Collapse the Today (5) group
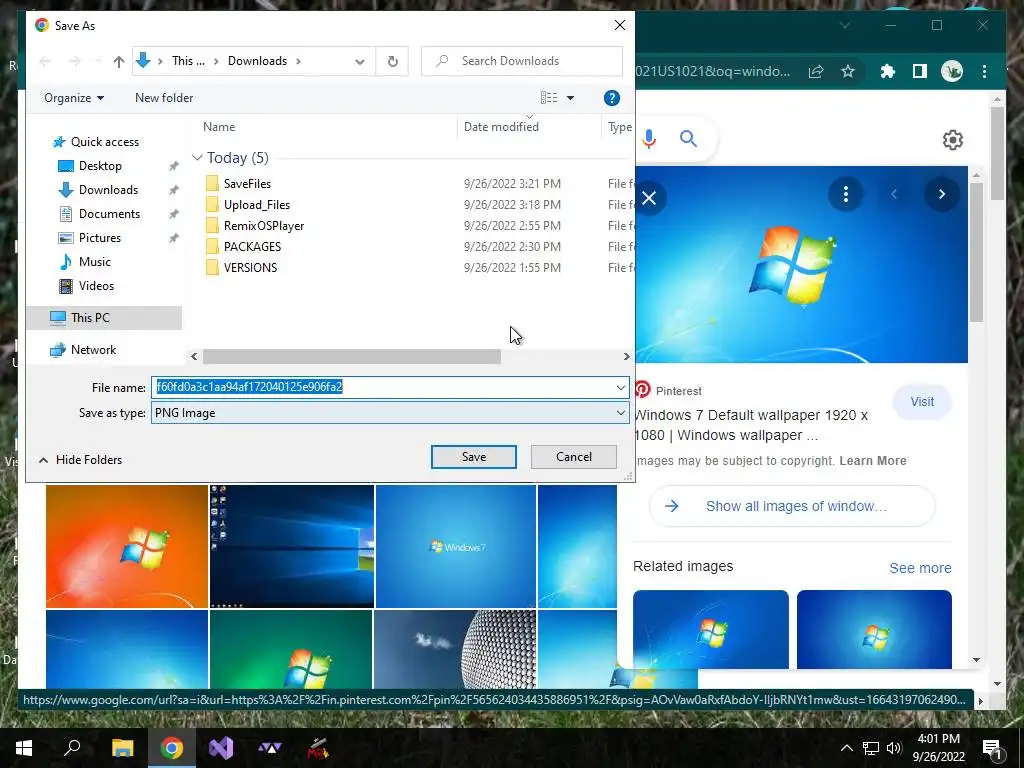 (197, 158)
